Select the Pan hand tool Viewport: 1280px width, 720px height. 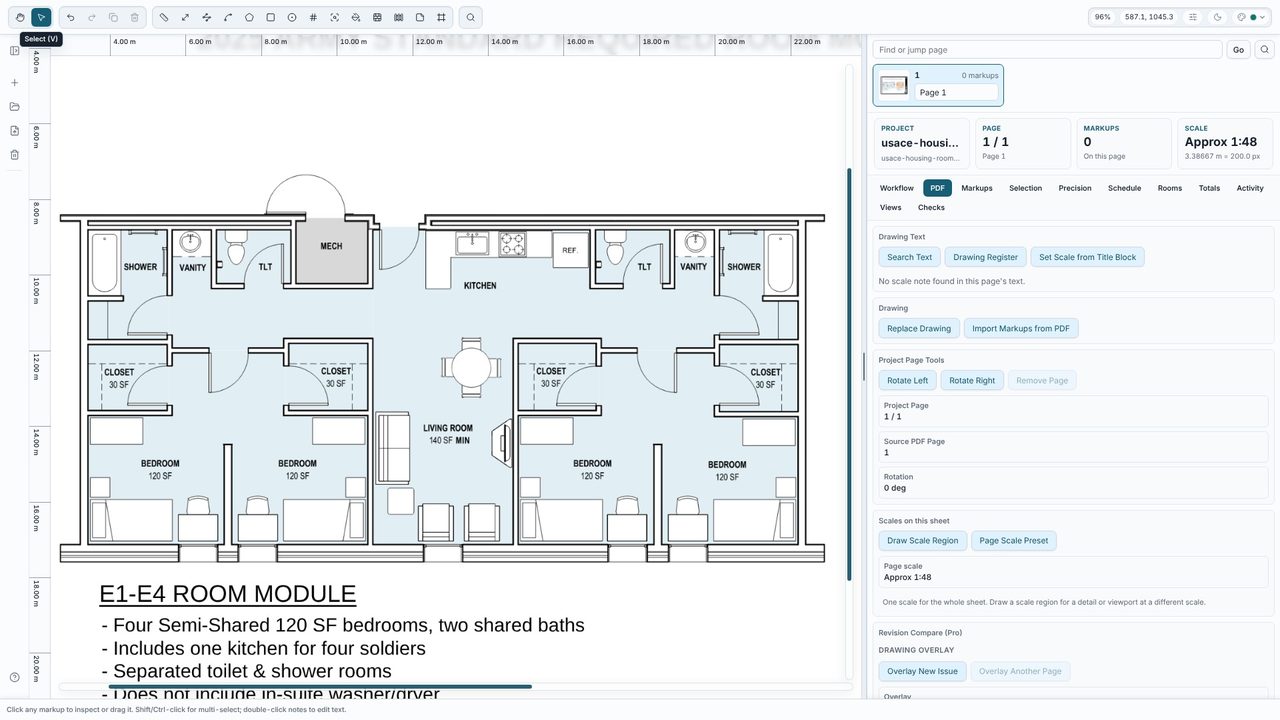pyautogui.click(x=20, y=17)
